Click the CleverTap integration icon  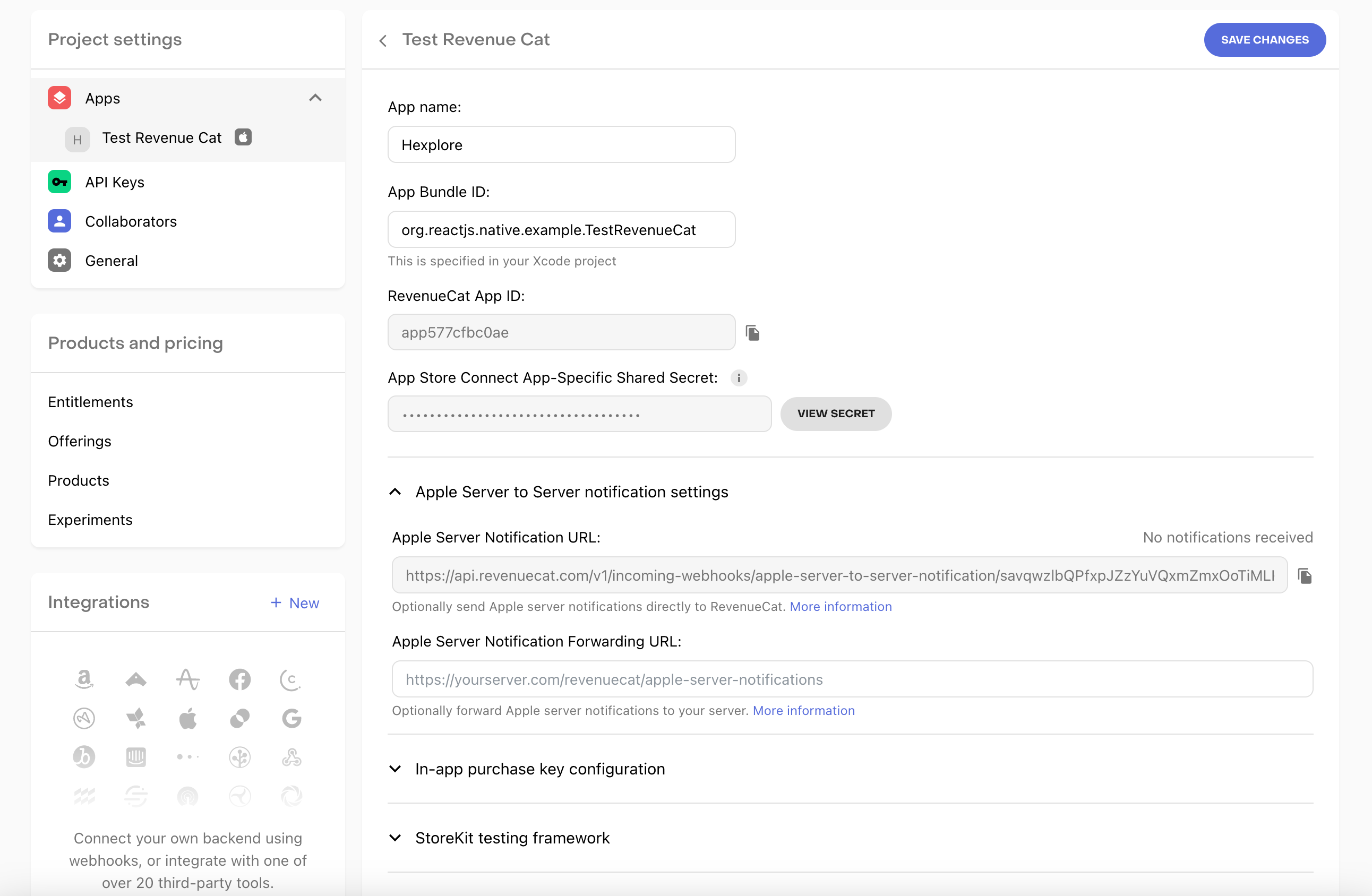point(291,679)
